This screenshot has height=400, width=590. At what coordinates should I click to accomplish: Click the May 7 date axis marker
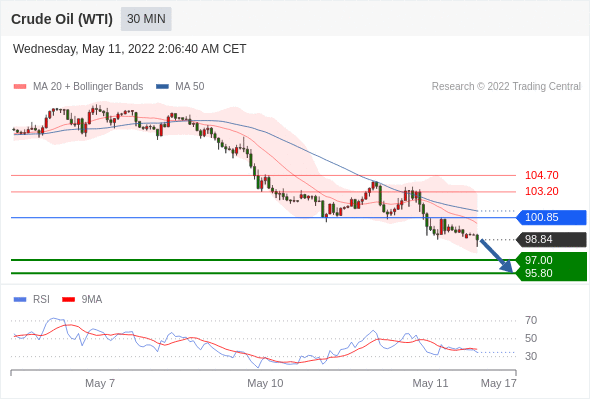click(100, 383)
